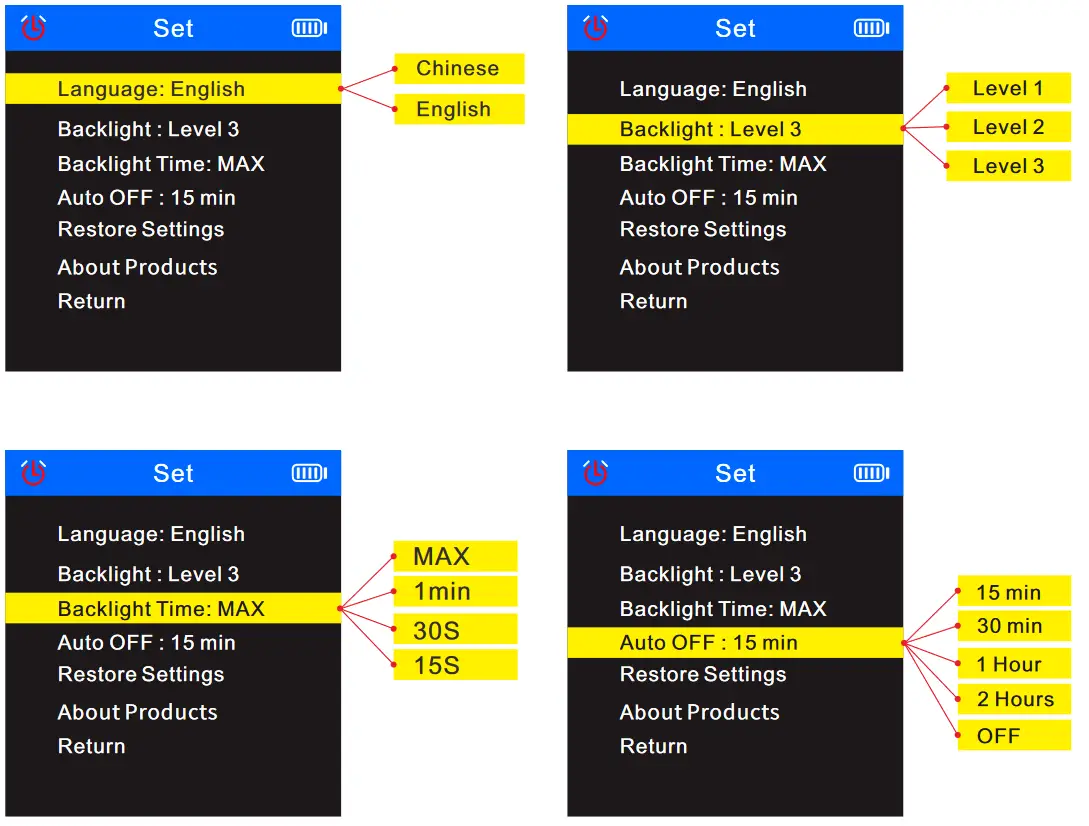Set auto off to 1 Hour option
1089x826 pixels.
[x=1014, y=664]
